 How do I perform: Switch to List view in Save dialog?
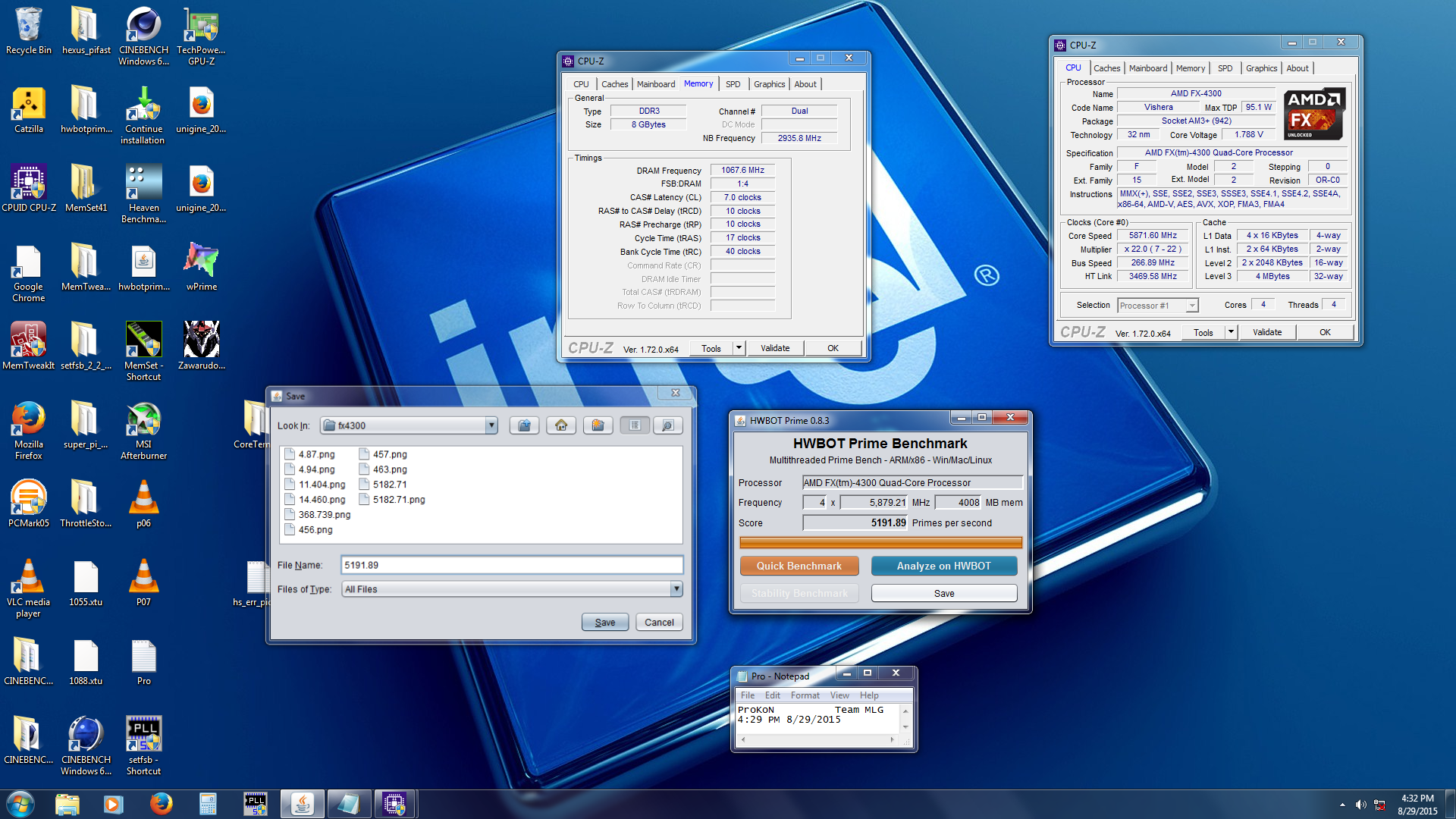(635, 425)
